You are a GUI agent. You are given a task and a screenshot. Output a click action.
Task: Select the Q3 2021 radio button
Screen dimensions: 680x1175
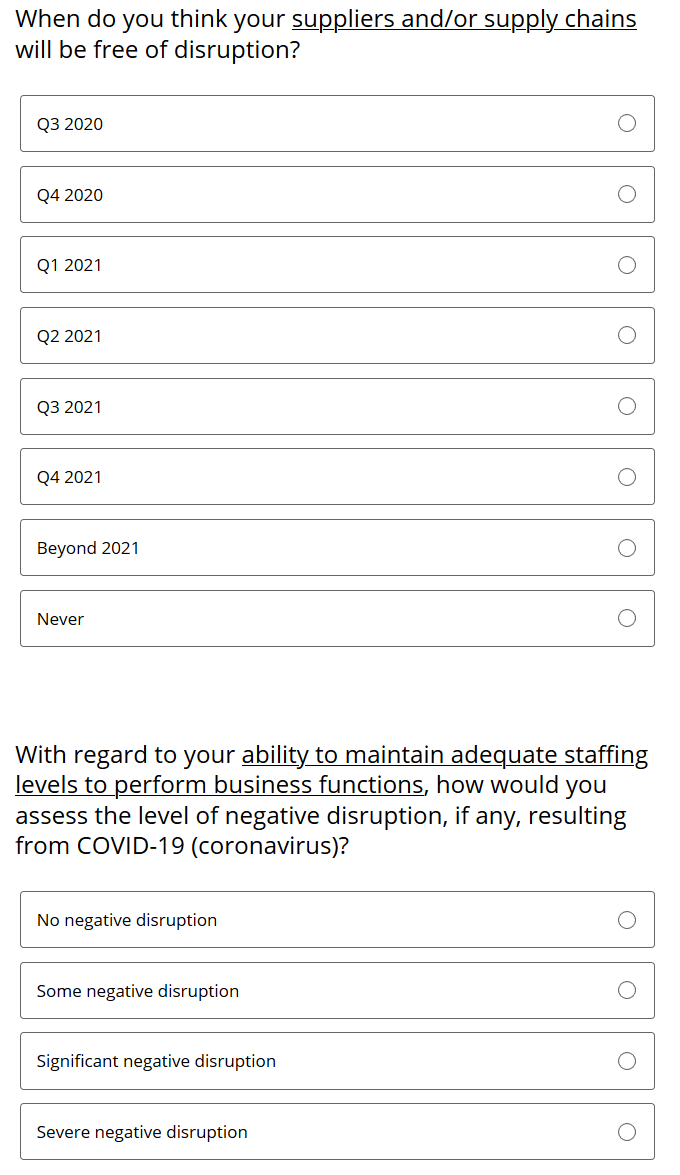(627, 406)
